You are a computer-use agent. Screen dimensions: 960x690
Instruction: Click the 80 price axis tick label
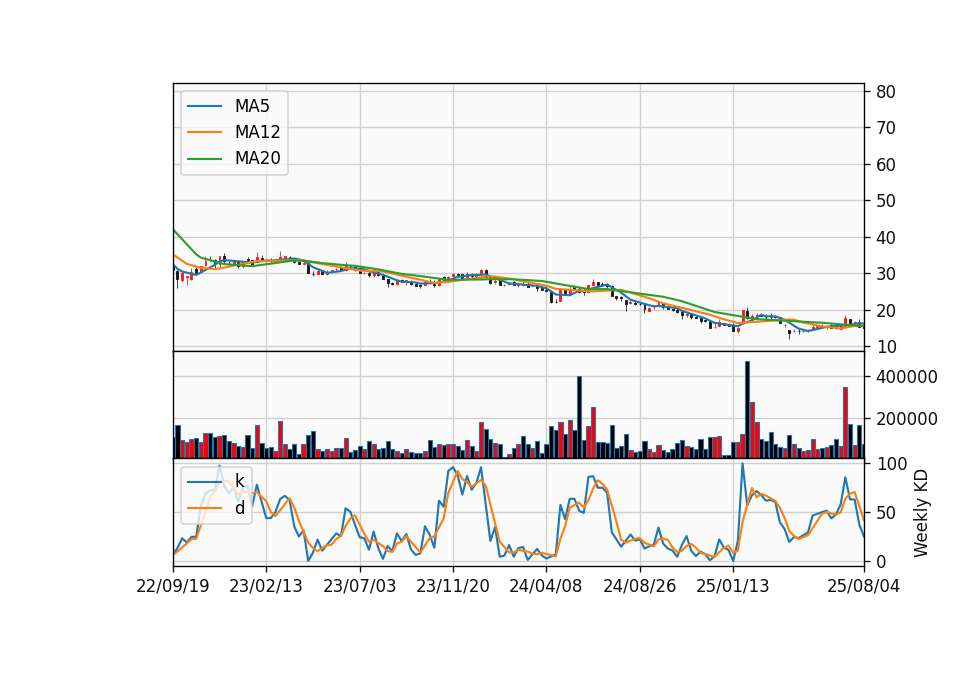click(x=885, y=92)
